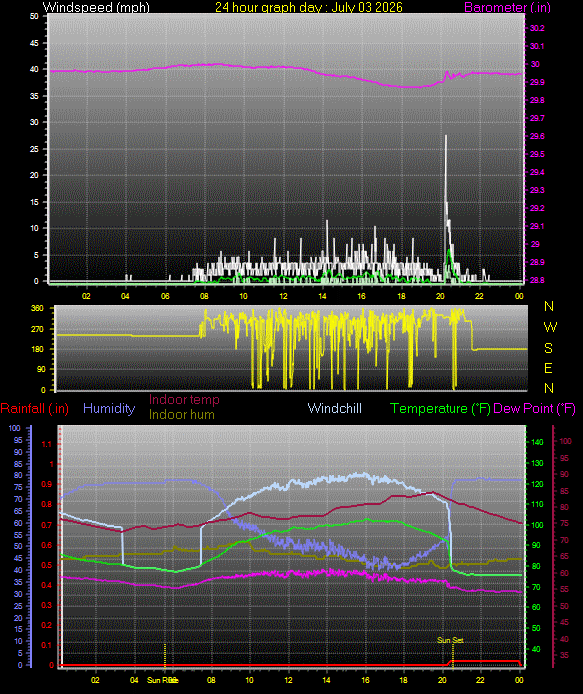
Task: Select the Dew Point (°F) legend label
Action: (534, 409)
